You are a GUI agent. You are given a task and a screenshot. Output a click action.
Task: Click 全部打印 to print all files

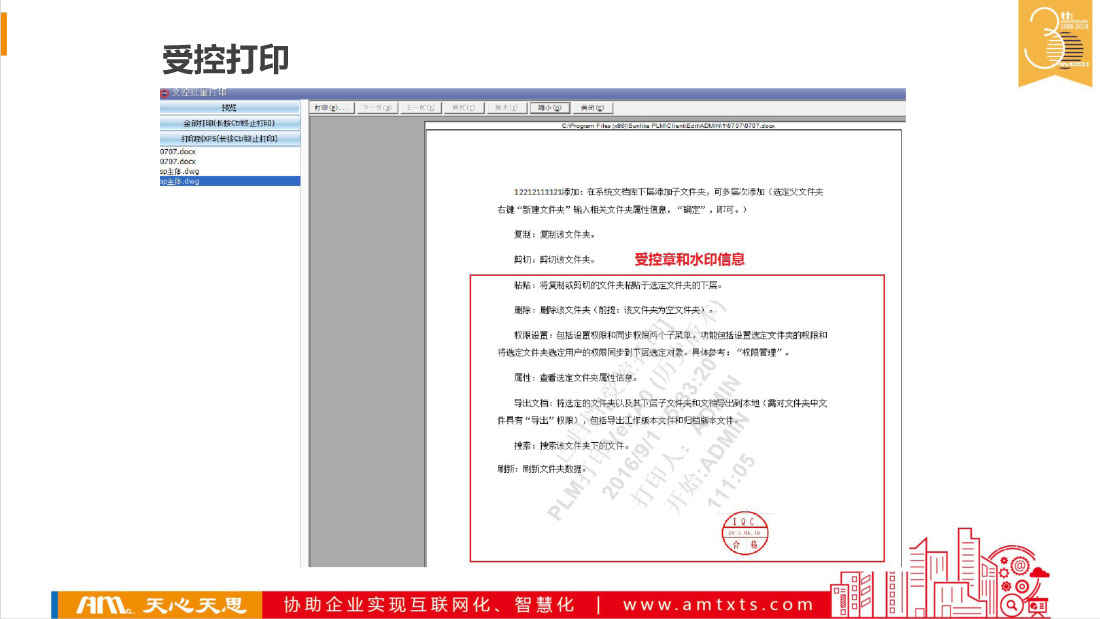230,123
